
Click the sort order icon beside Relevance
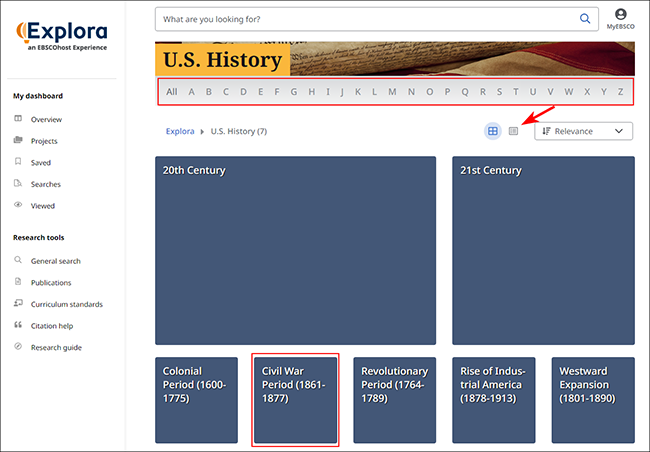click(x=546, y=131)
